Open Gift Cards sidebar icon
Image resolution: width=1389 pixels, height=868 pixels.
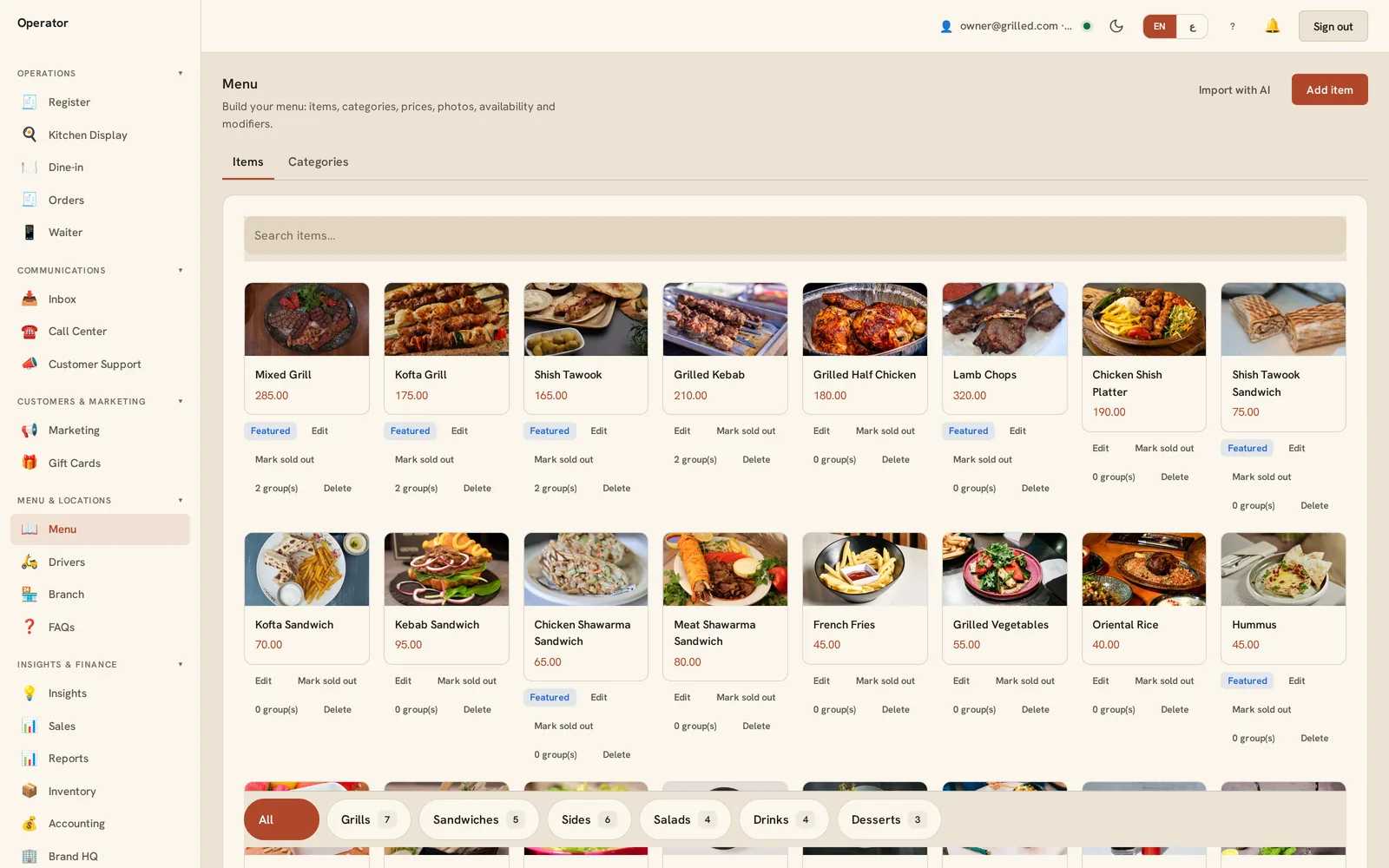30,463
